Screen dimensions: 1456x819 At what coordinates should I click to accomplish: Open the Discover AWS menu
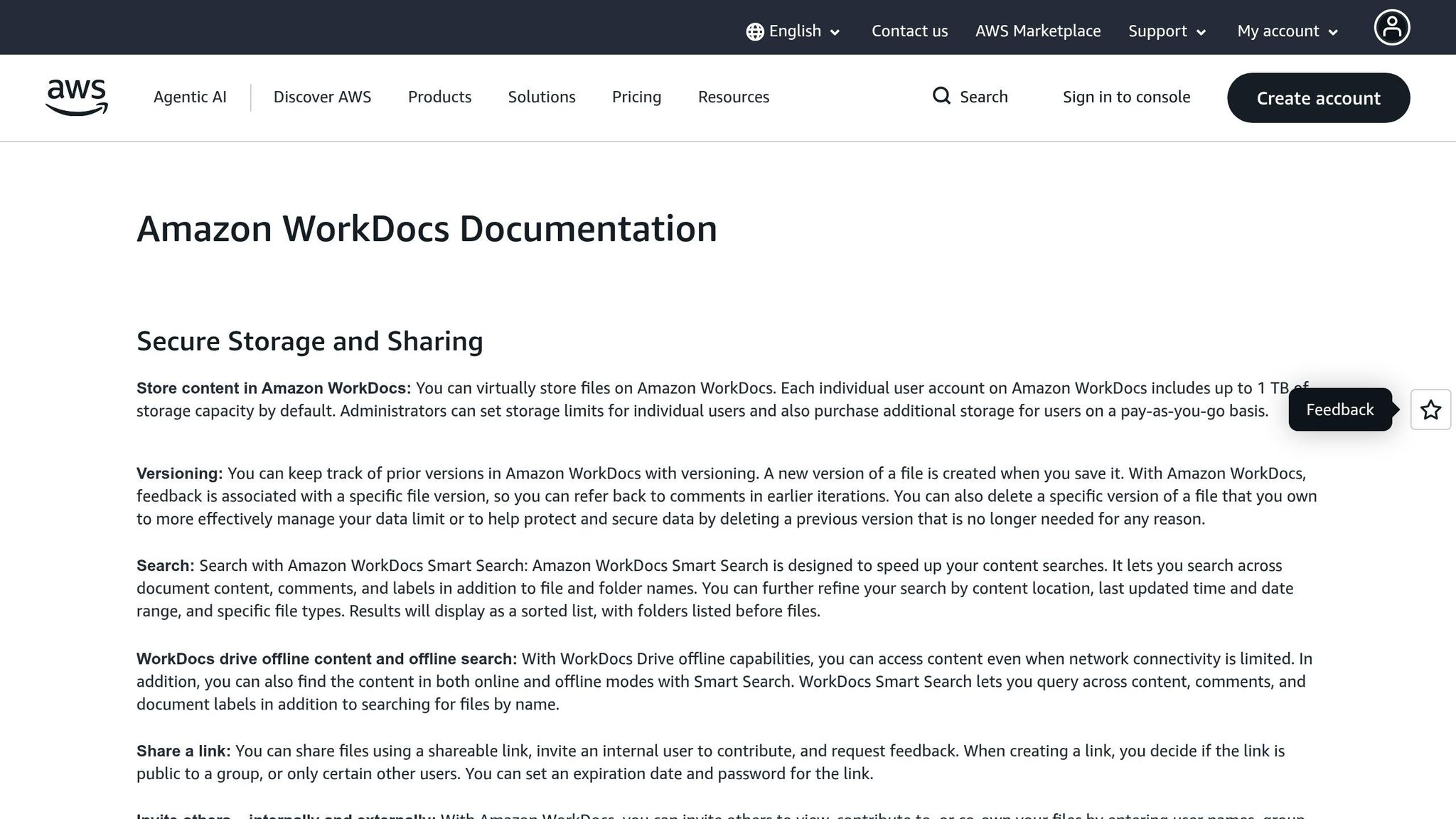pyautogui.click(x=322, y=97)
